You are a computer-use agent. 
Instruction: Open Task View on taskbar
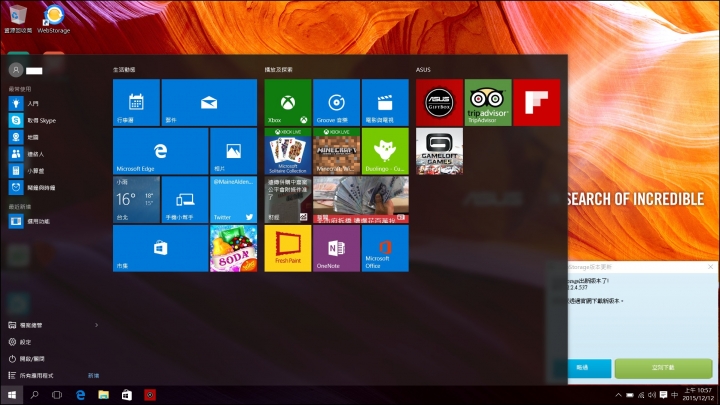pyautogui.click(x=57, y=395)
